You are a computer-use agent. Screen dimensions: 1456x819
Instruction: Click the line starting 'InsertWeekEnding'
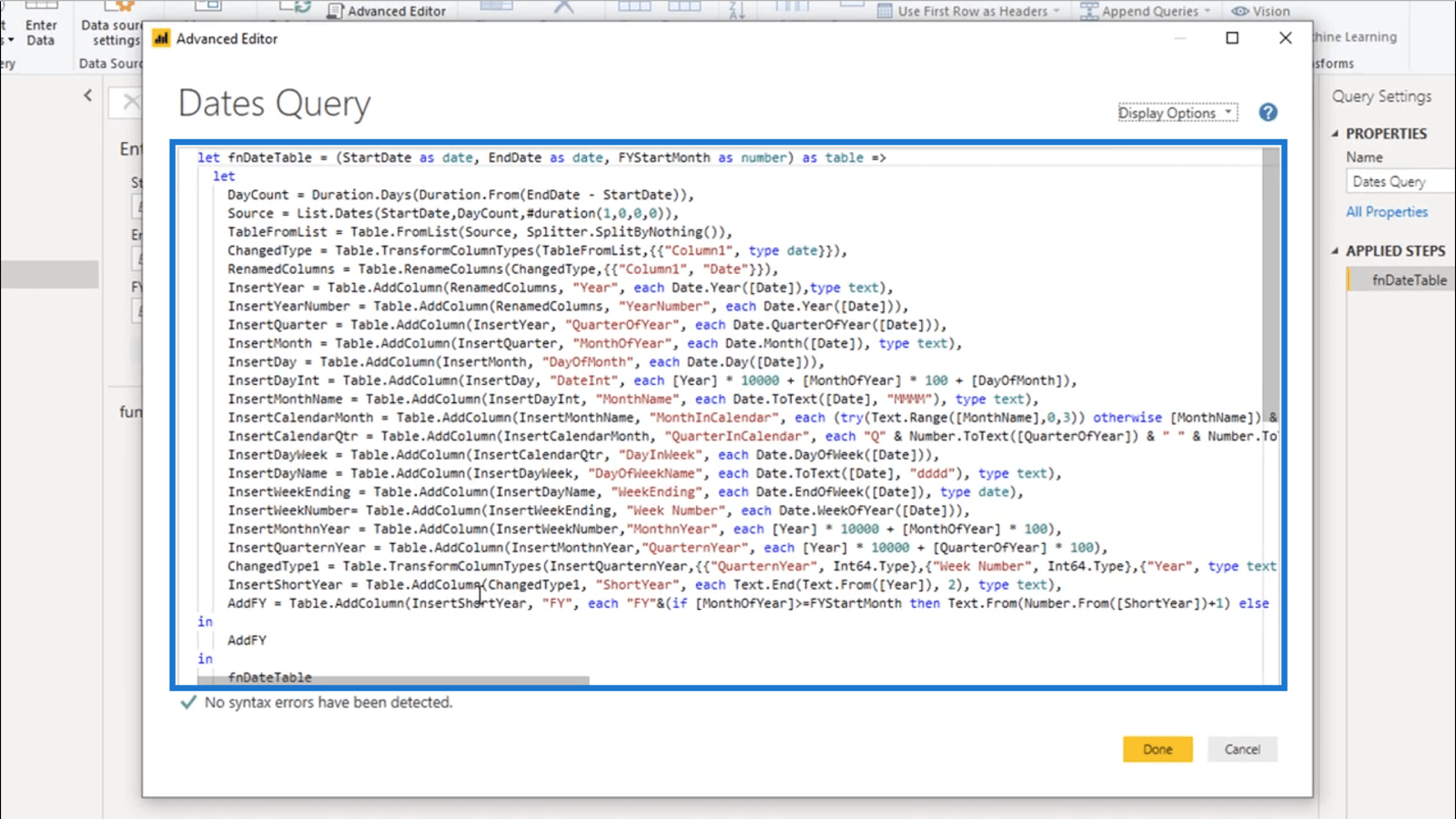[625, 491]
